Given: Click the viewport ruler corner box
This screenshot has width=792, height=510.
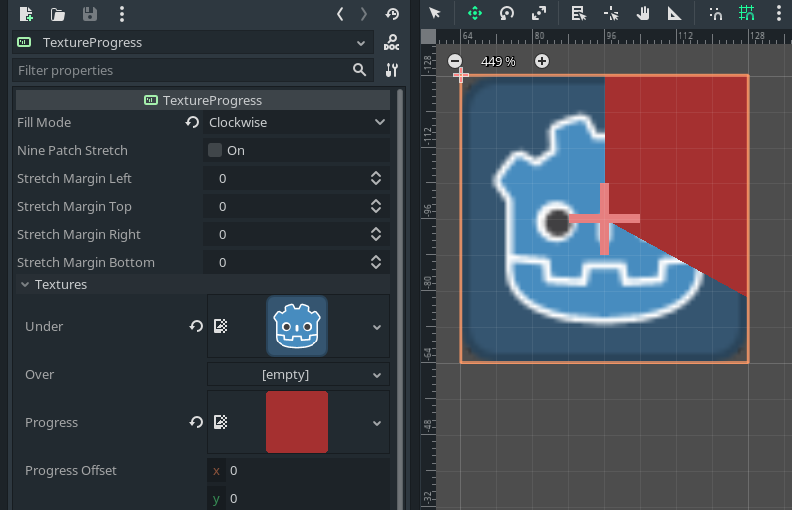Looking at the screenshot, I should coord(428,36).
